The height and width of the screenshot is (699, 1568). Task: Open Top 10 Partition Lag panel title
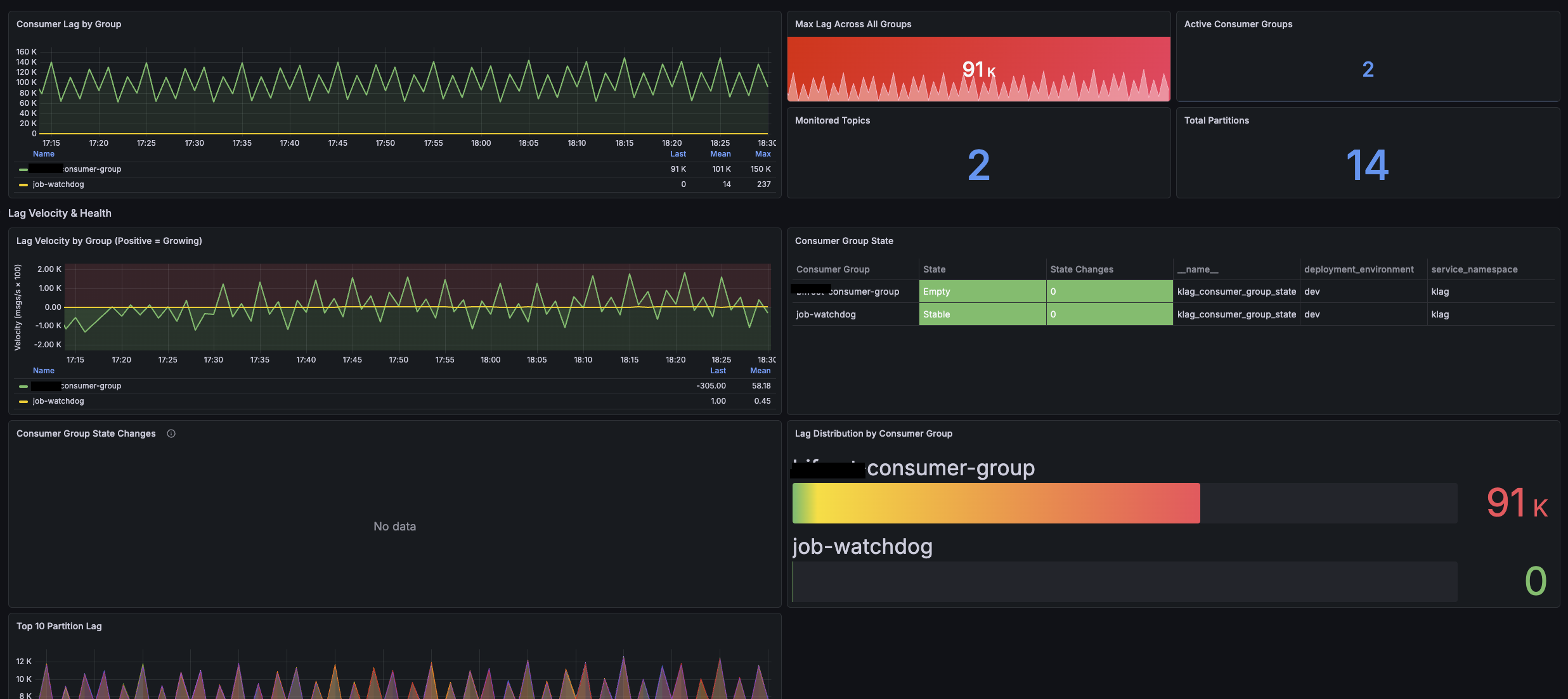[59, 626]
